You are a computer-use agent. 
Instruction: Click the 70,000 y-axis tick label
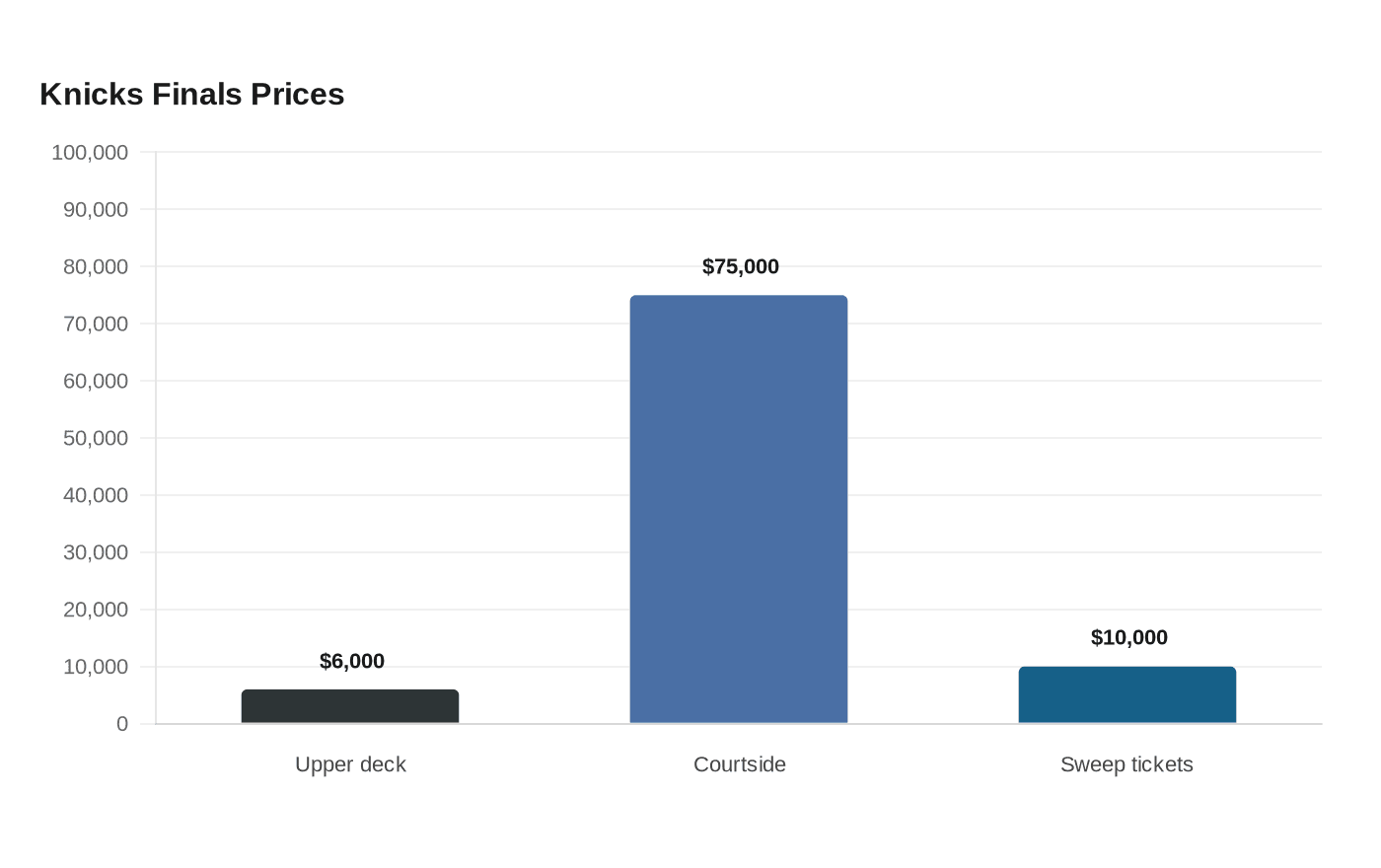pyautogui.click(x=96, y=325)
